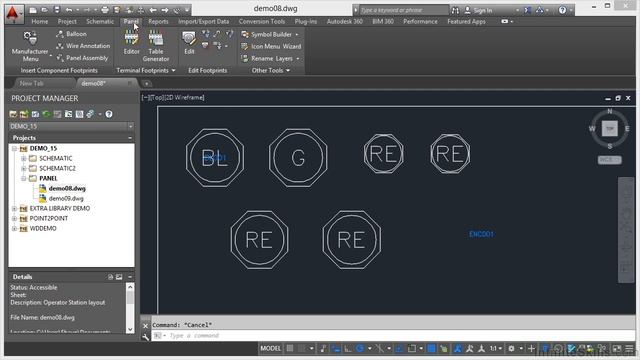This screenshot has width=640, height=360.
Task: Select demo08.dwg in project tree
Action: click(x=67, y=189)
